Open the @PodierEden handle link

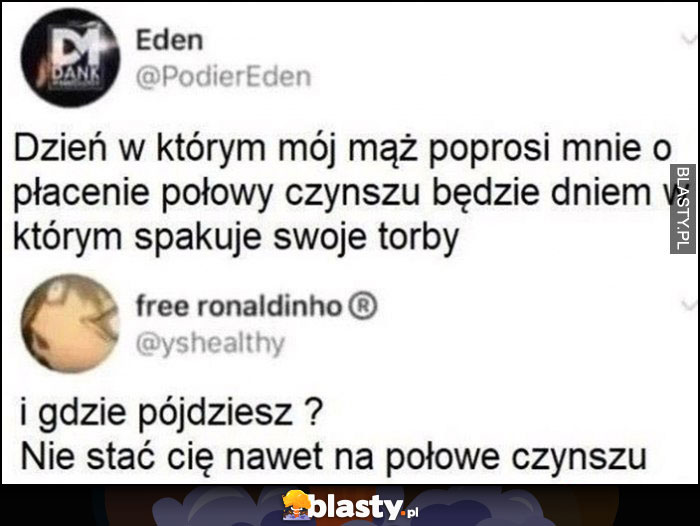coord(223,76)
